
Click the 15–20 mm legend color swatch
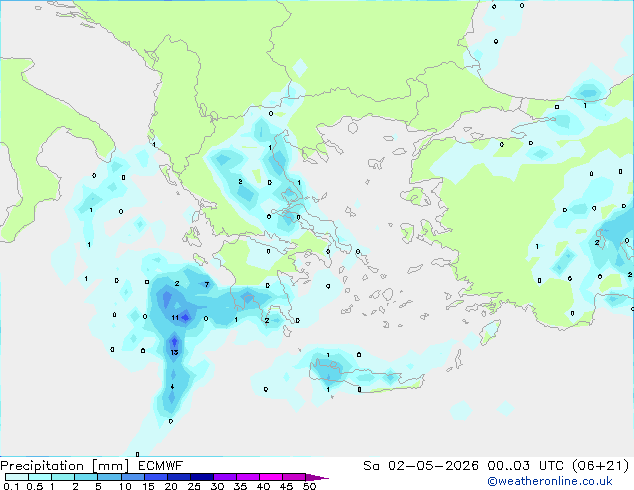coord(155,477)
